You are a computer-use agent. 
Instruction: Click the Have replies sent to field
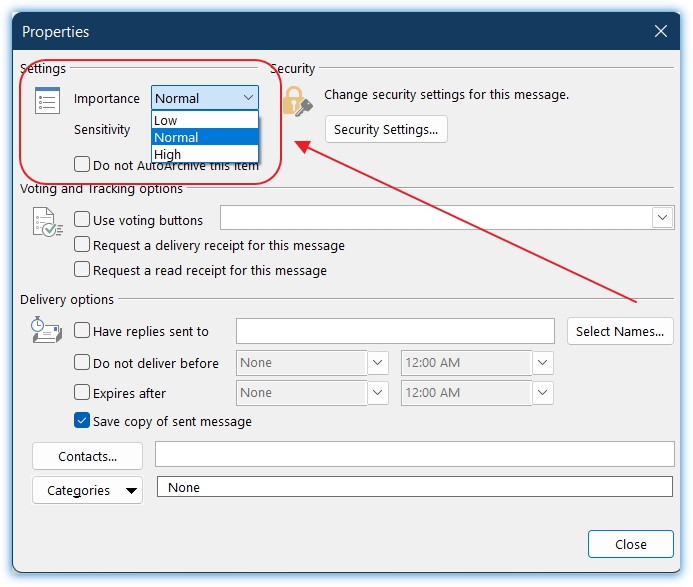click(395, 331)
